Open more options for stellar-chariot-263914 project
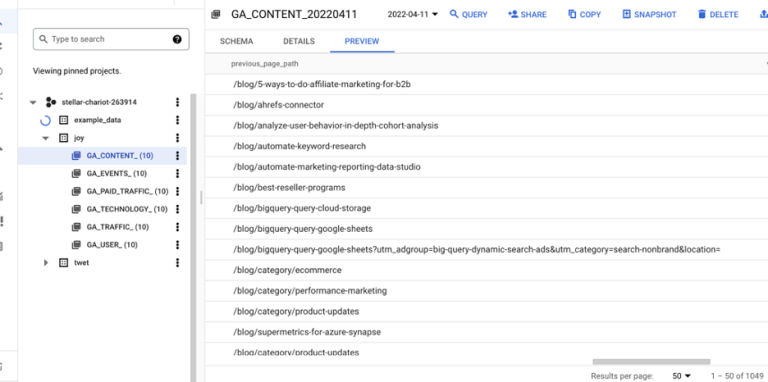 coord(177,102)
